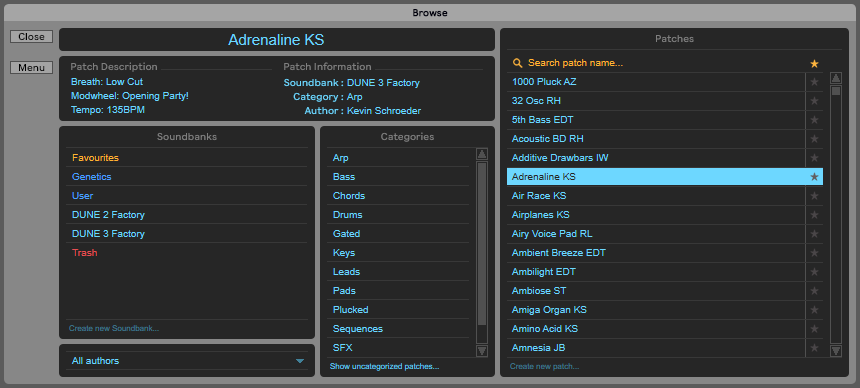Click the Patches list scroll down arrow

pos(836,351)
